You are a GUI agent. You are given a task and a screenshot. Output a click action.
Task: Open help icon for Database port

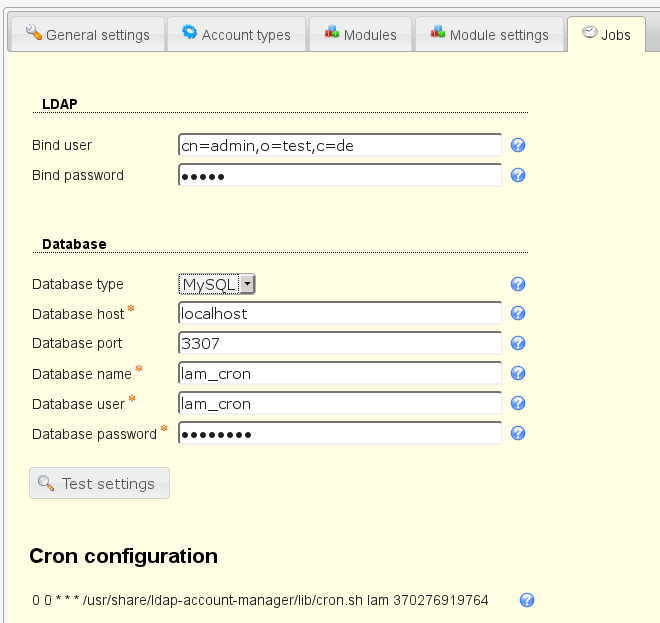point(518,343)
